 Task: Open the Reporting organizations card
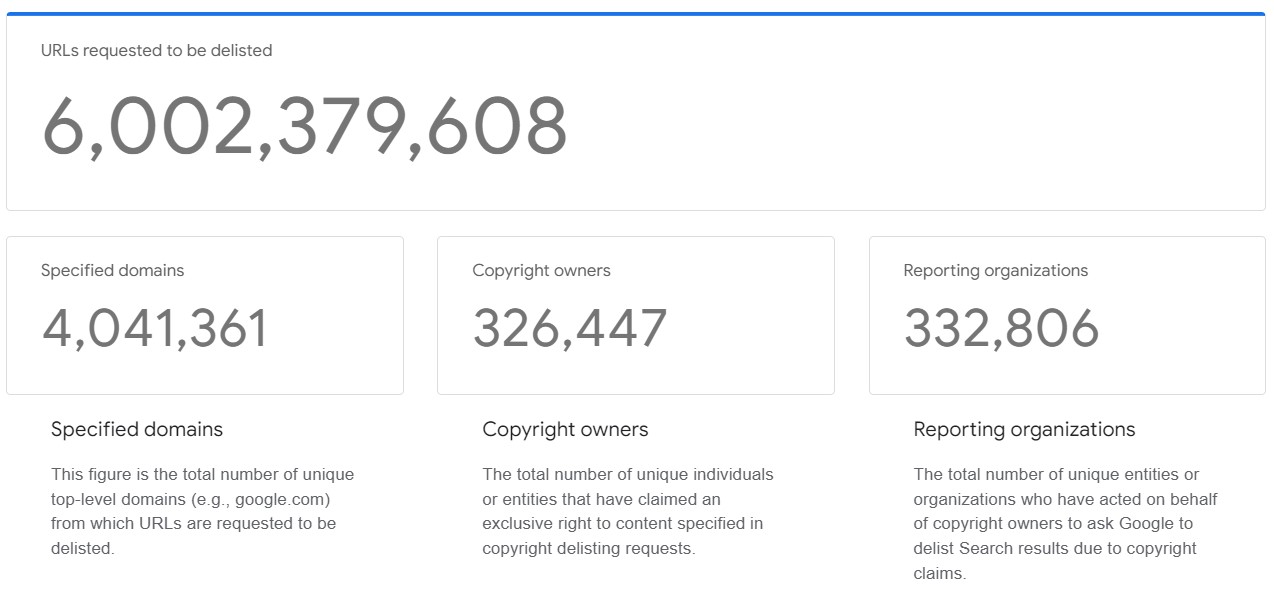1067,315
